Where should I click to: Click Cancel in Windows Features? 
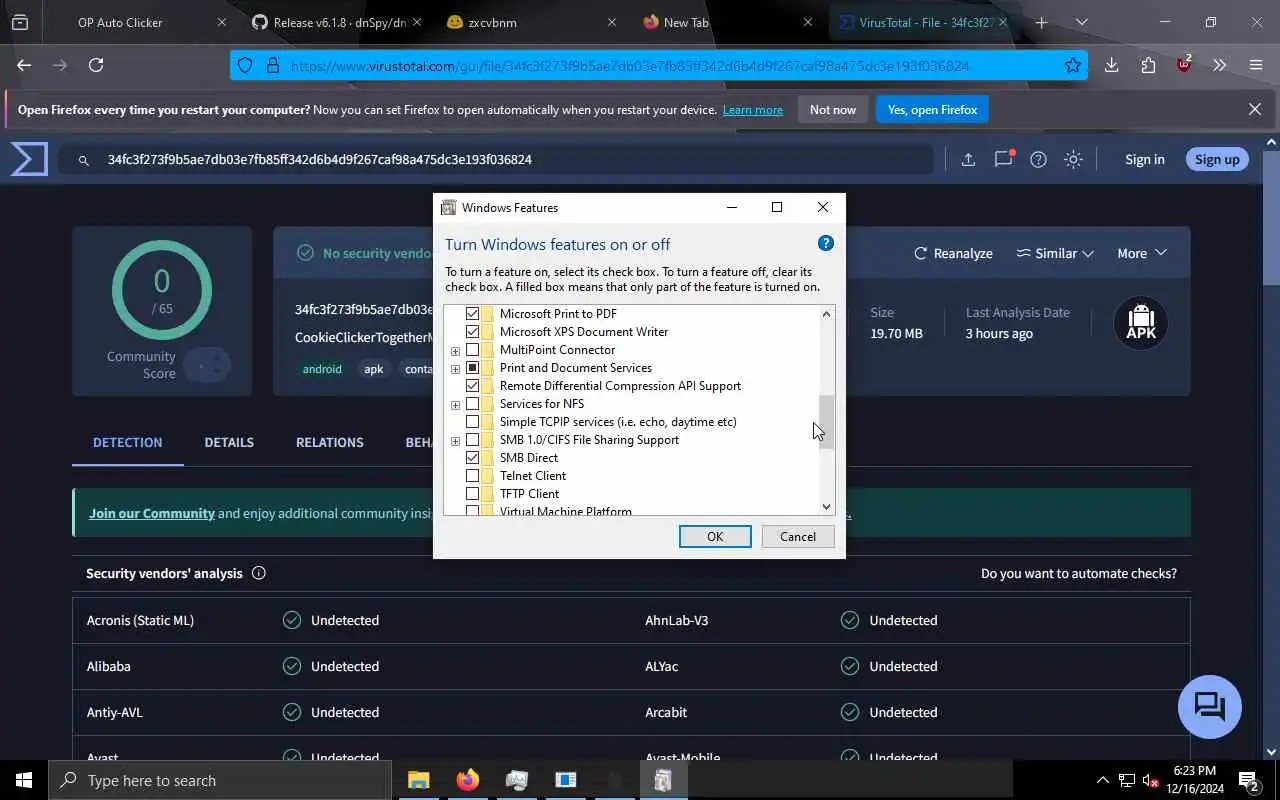[798, 537]
